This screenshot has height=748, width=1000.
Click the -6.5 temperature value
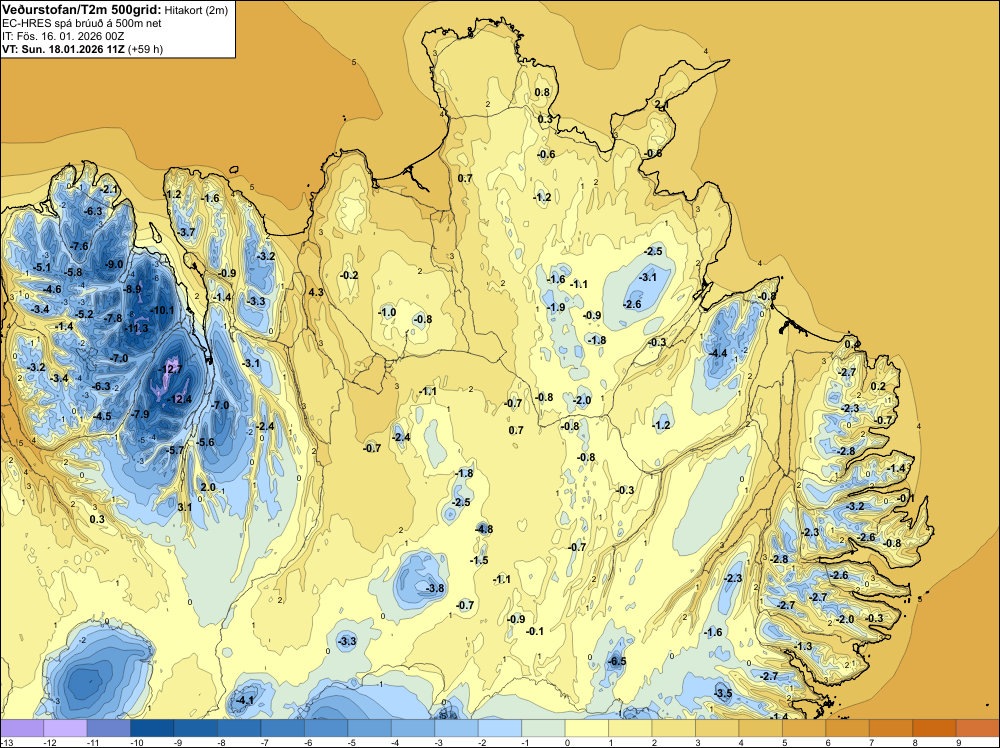pyautogui.click(x=617, y=661)
